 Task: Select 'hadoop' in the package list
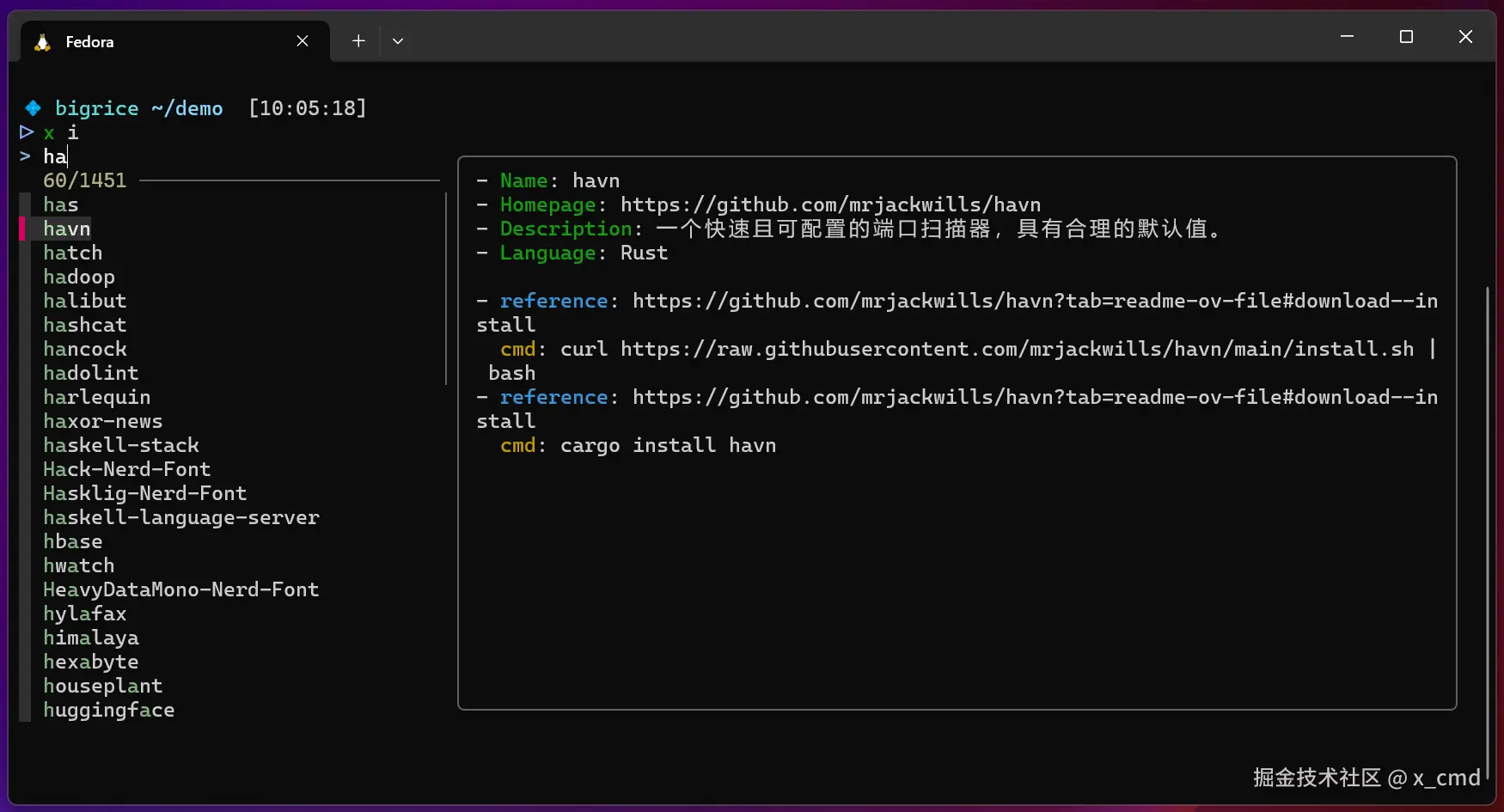click(x=79, y=277)
